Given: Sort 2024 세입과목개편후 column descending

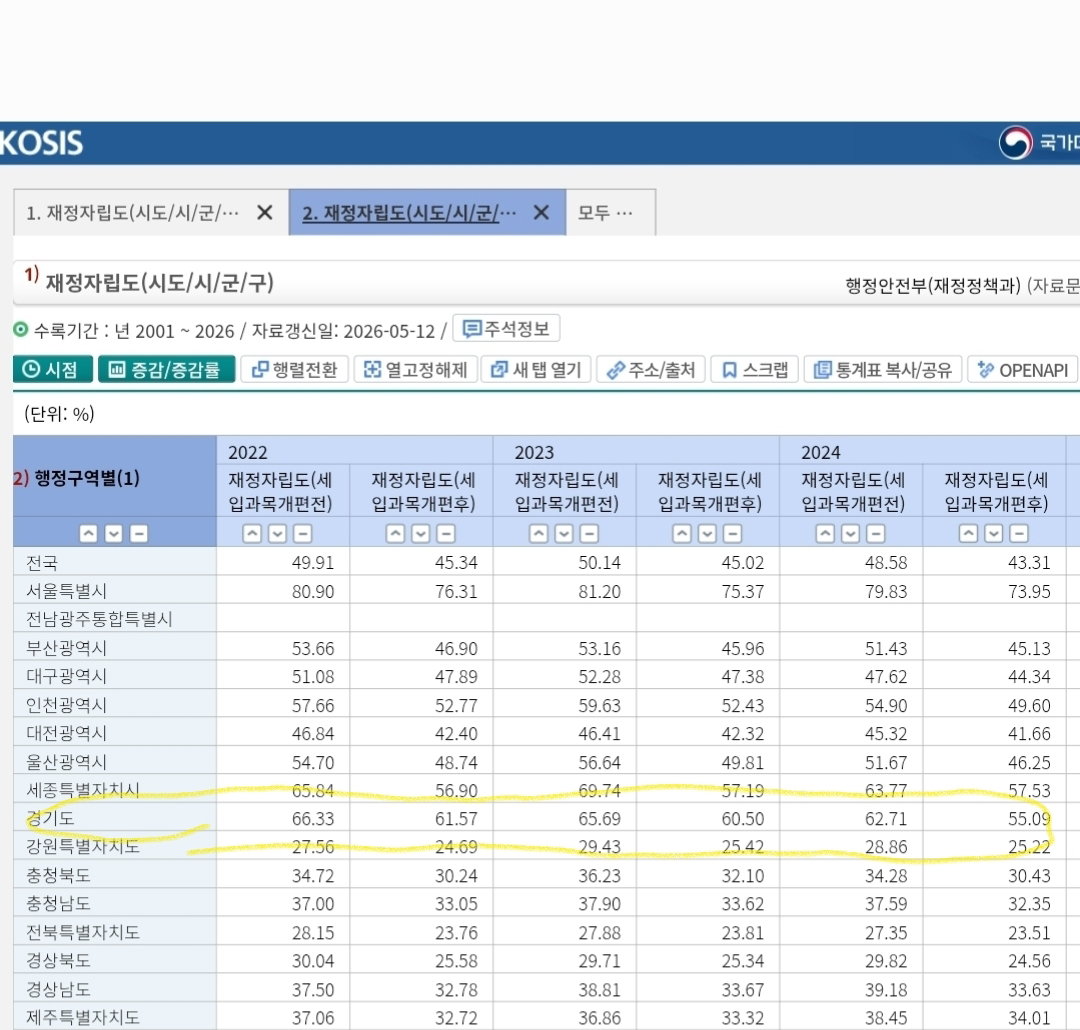Looking at the screenshot, I should coord(994,533).
